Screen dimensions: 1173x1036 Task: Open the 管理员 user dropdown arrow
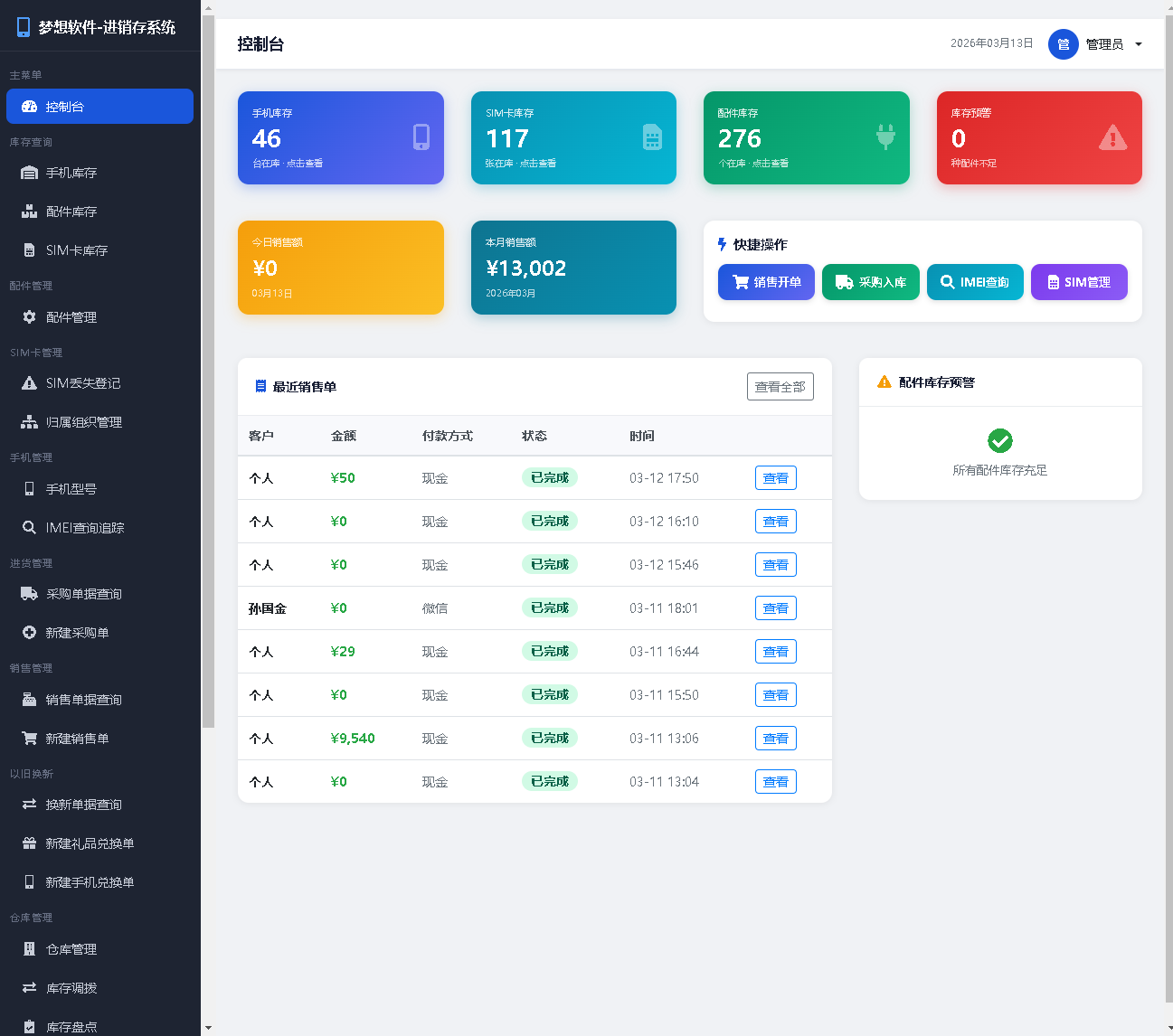click(x=1138, y=44)
